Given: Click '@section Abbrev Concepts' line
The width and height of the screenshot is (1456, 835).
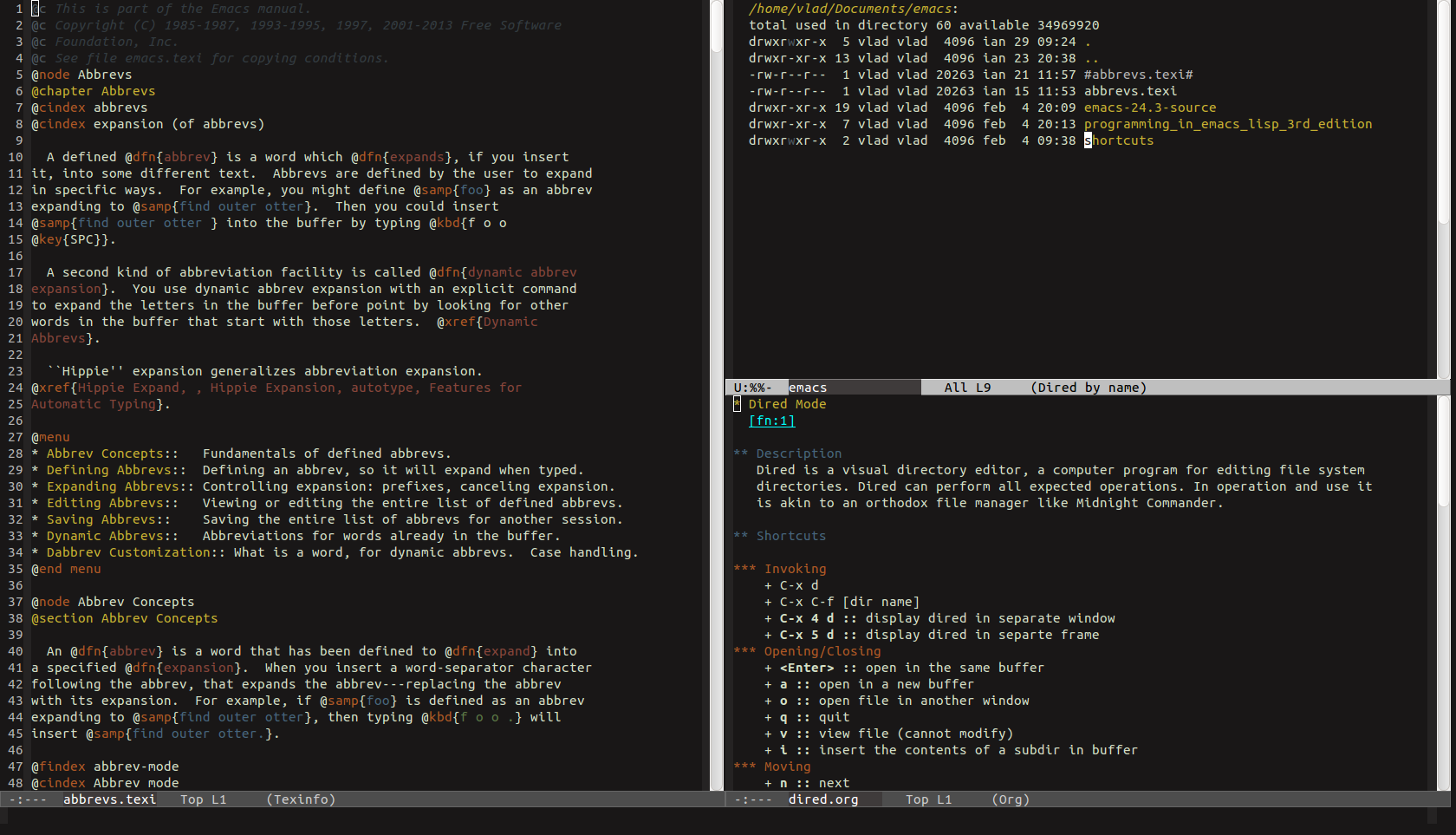Looking at the screenshot, I should (125, 618).
